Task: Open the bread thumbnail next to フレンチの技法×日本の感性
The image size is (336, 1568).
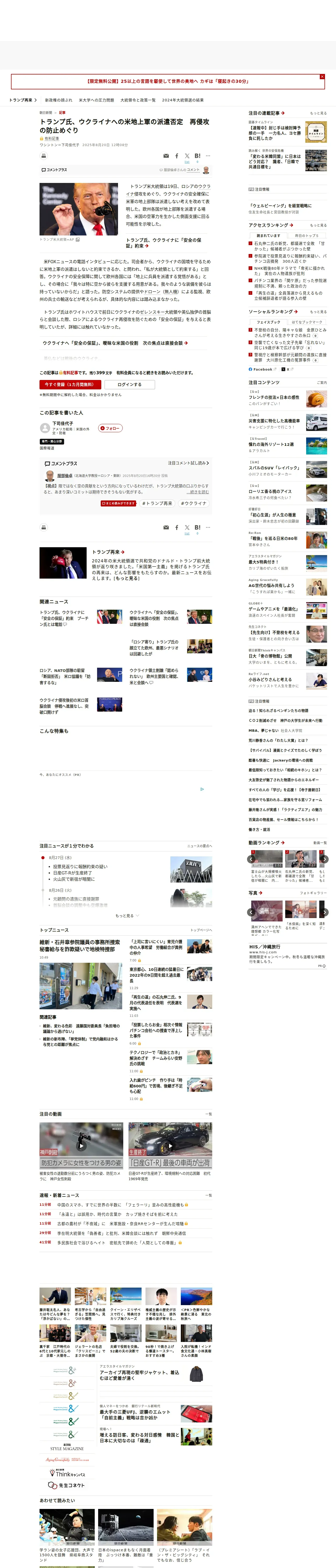Action: [x=316, y=399]
